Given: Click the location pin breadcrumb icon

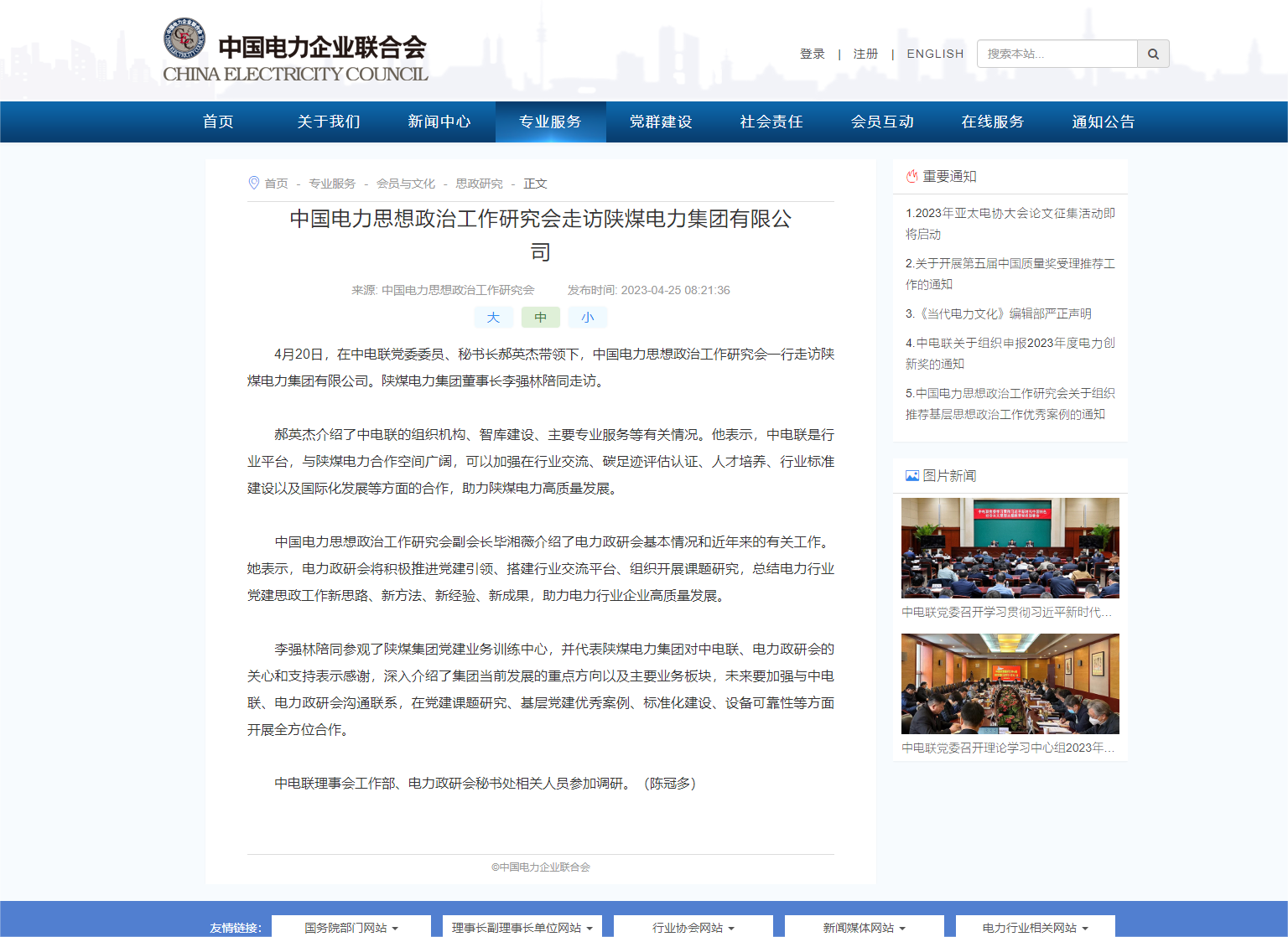Looking at the screenshot, I should [x=254, y=183].
